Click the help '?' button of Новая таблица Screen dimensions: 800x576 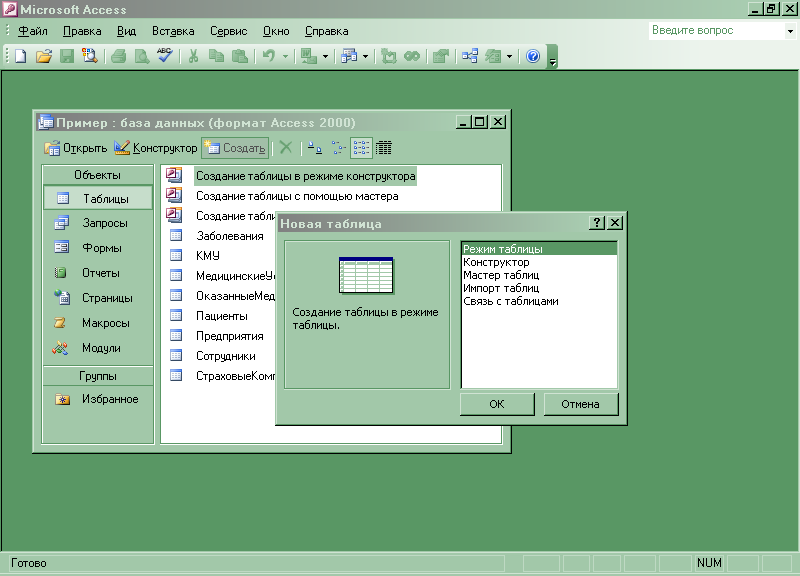(596, 223)
